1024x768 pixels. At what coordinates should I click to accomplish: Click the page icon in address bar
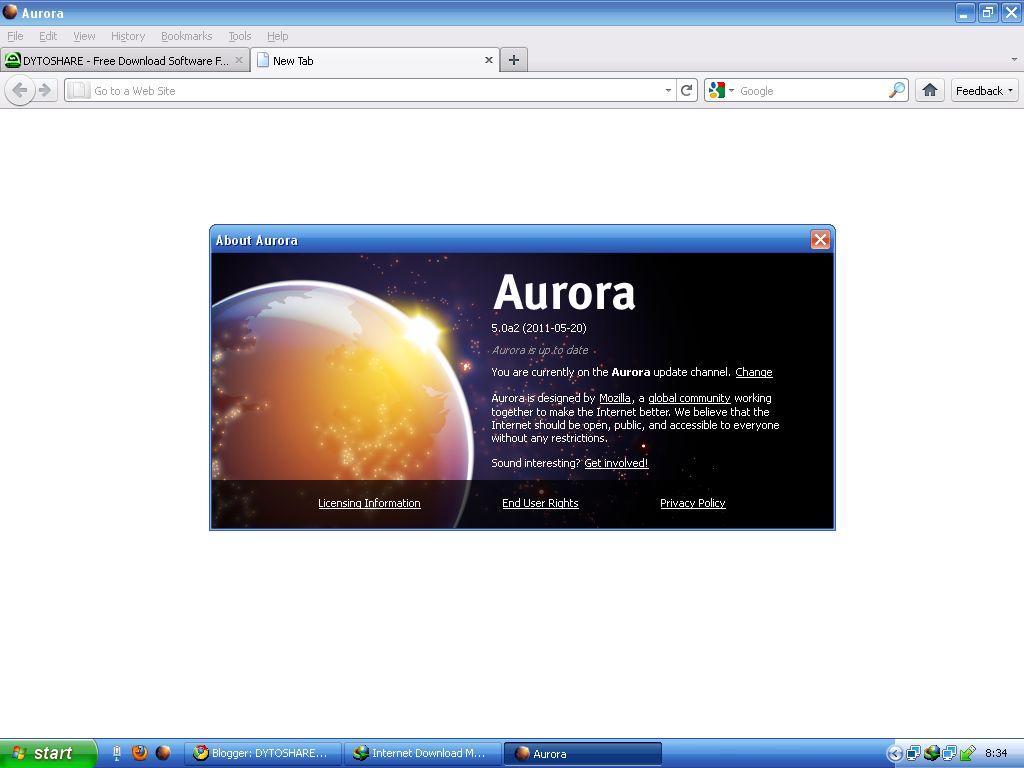point(78,90)
